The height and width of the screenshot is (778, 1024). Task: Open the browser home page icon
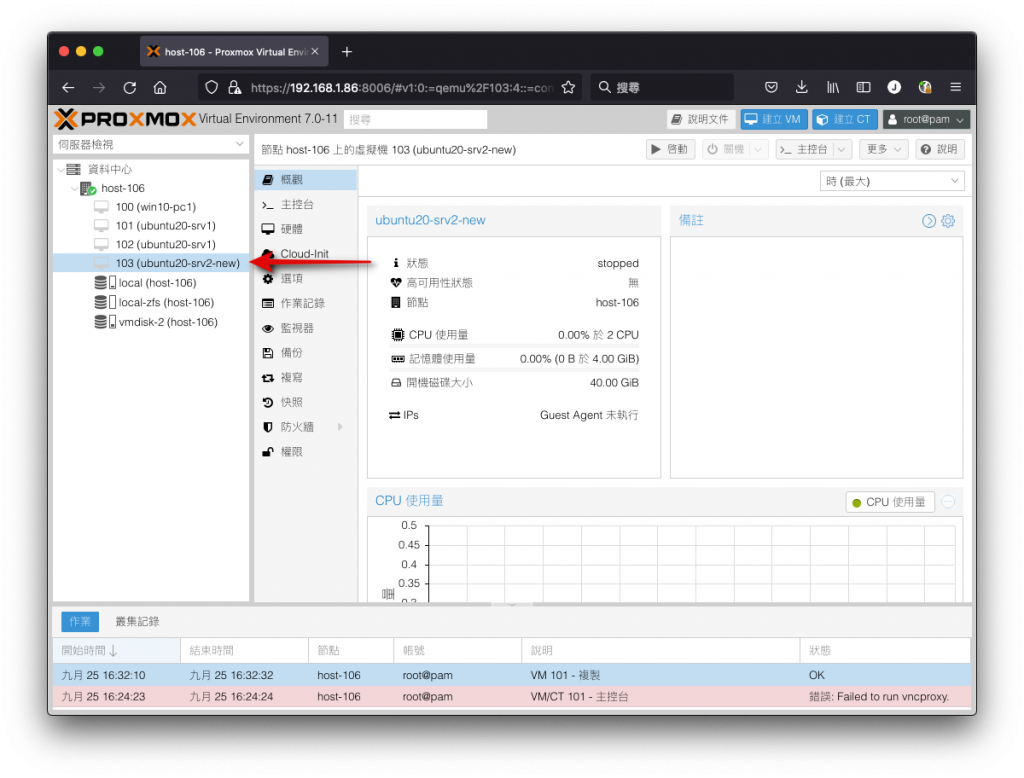point(160,88)
